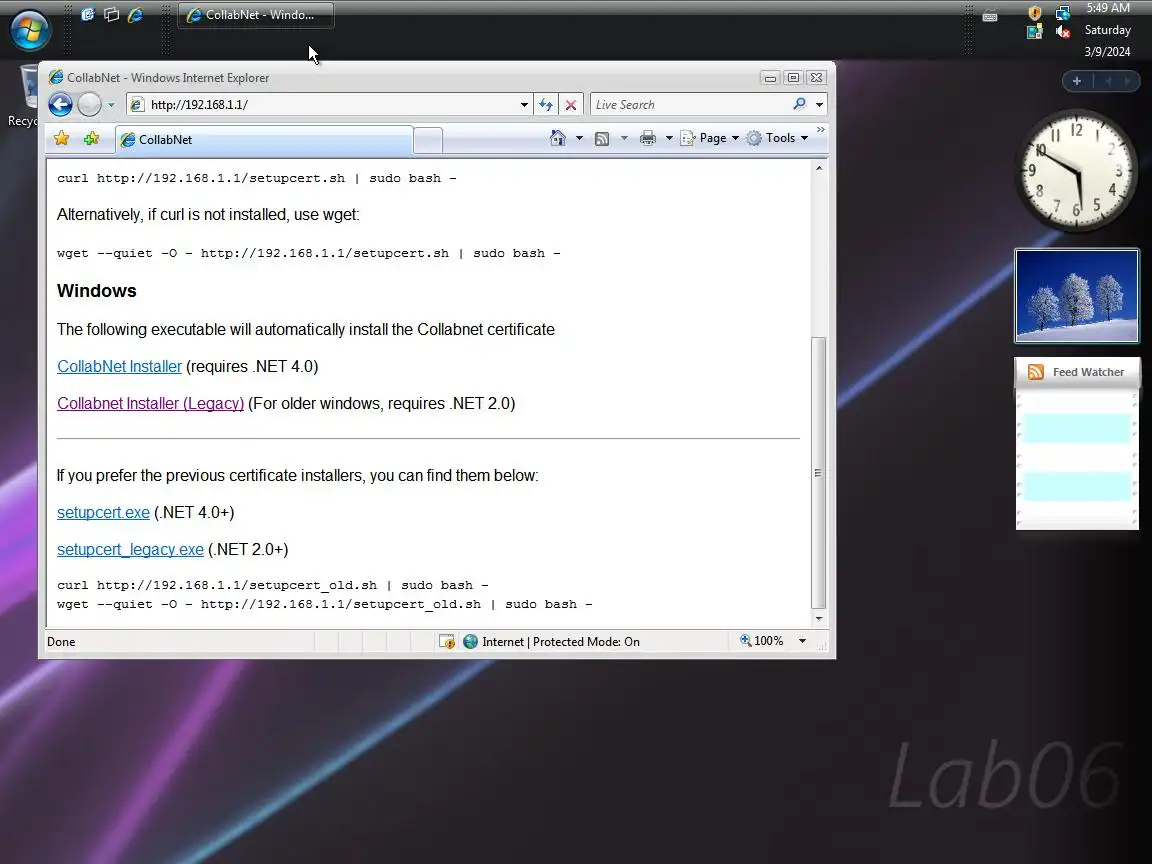Click the Feed Watcher gadget title

point(1088,372)
